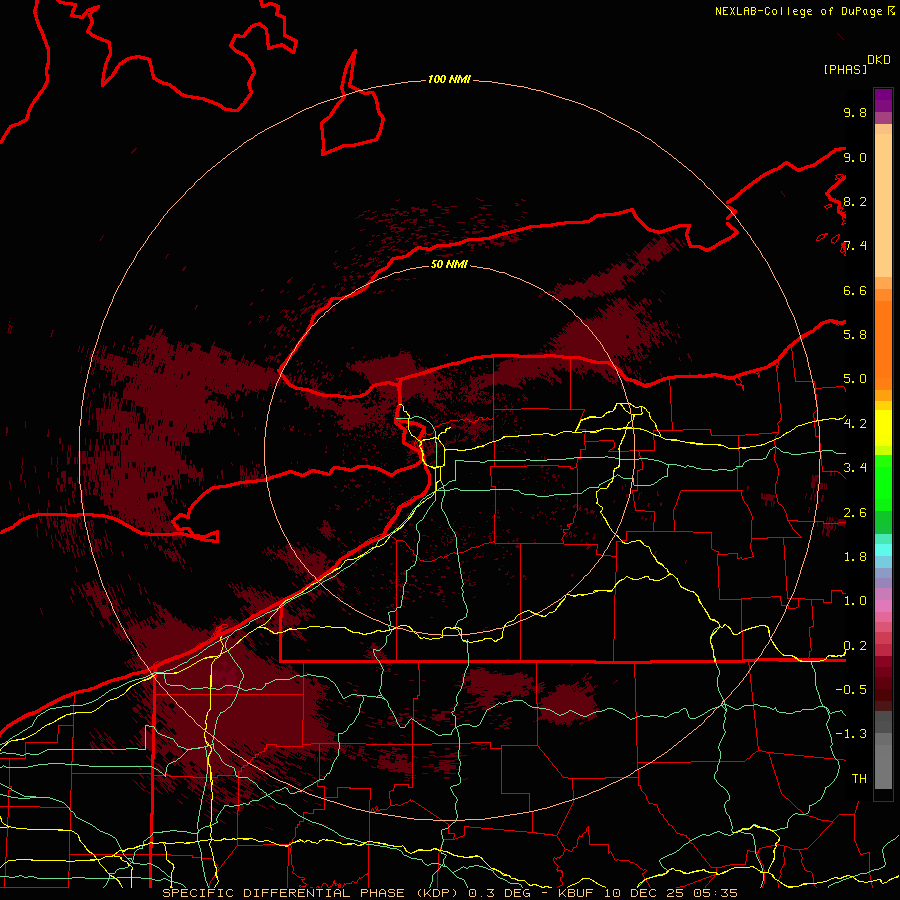
Task: Select the 9.8 legend value
Action: pos(855,112)
